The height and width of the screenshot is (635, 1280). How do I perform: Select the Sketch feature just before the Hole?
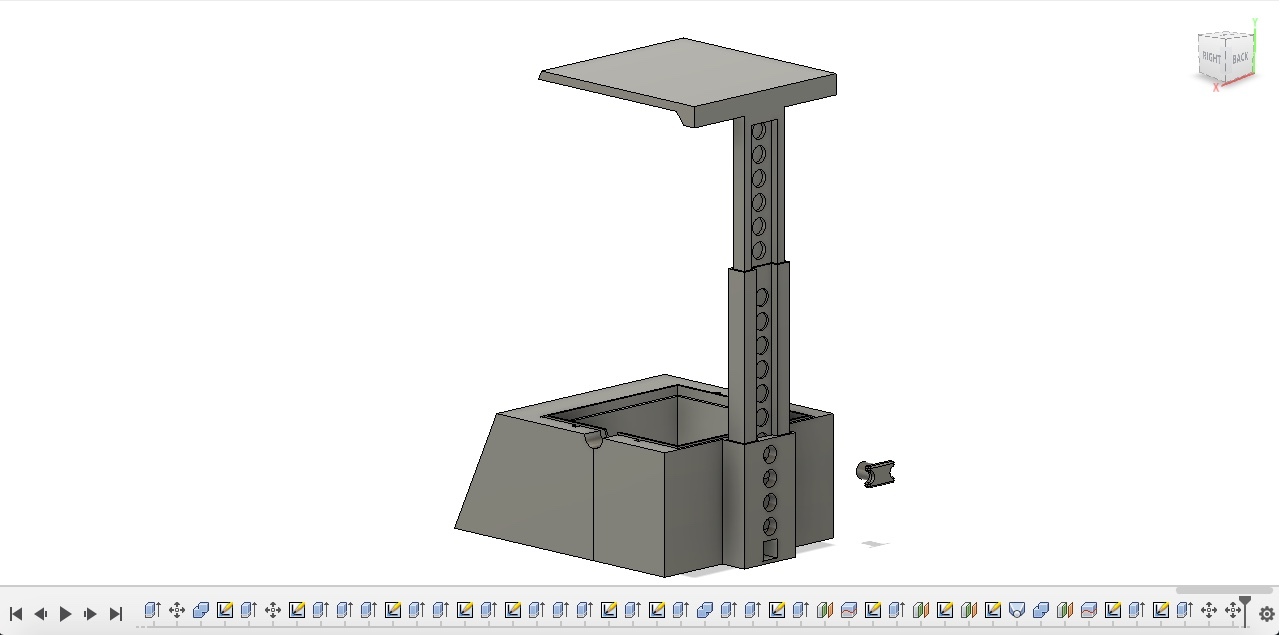click(x=993, y=610)
